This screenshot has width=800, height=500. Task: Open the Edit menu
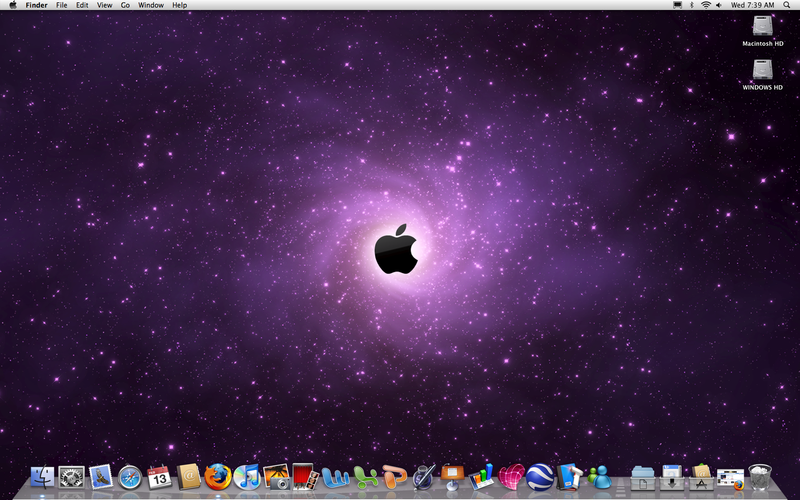(82, 5)
